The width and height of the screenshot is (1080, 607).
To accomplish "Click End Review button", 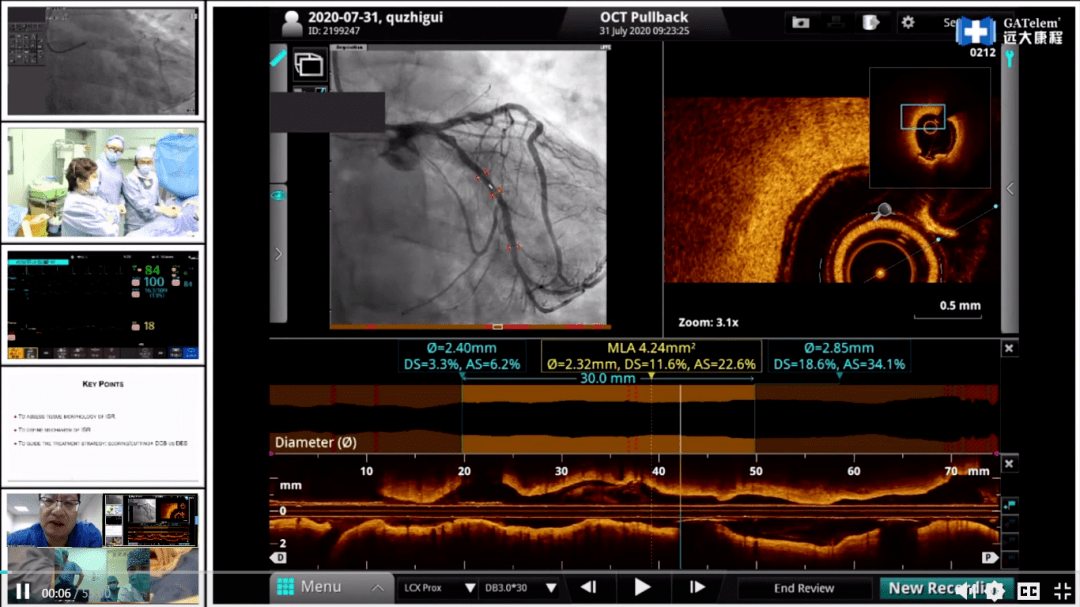I will tap(804, 588).
